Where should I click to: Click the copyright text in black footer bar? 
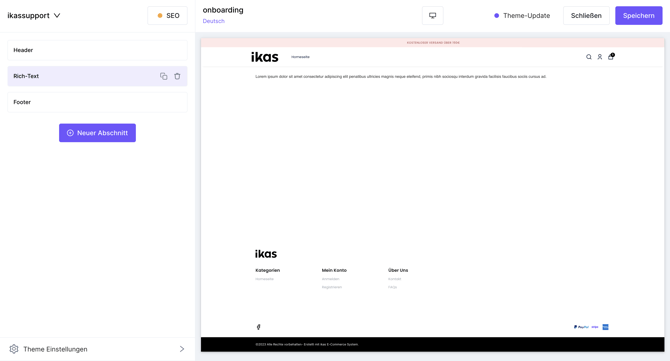click(x=307, y=344)
